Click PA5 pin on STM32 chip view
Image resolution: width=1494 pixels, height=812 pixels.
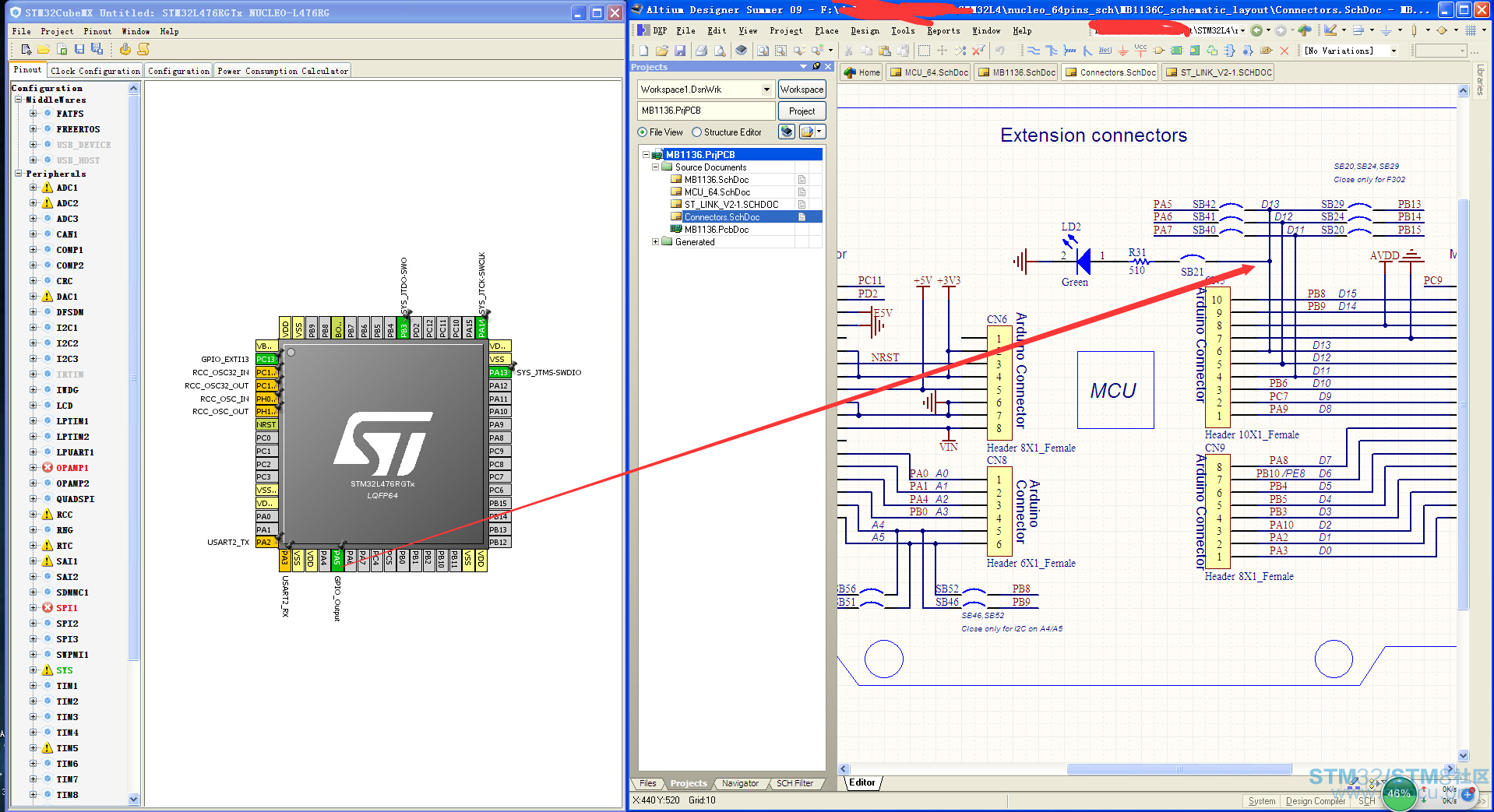(x=337, y=559)
